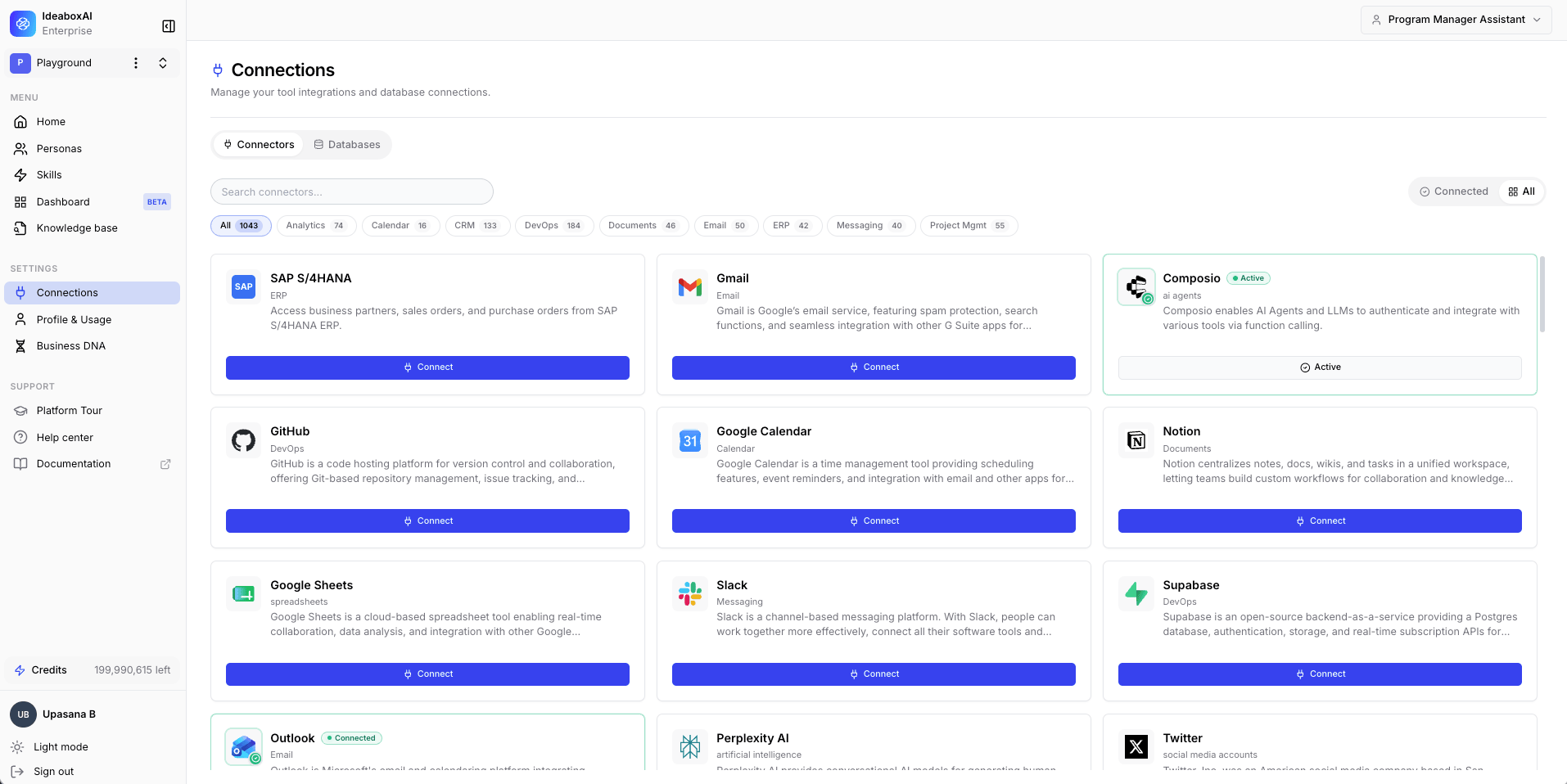Click the Twitter X logo icon
The width and height of the screenshot is (1567, 784).
(1136, 746)
